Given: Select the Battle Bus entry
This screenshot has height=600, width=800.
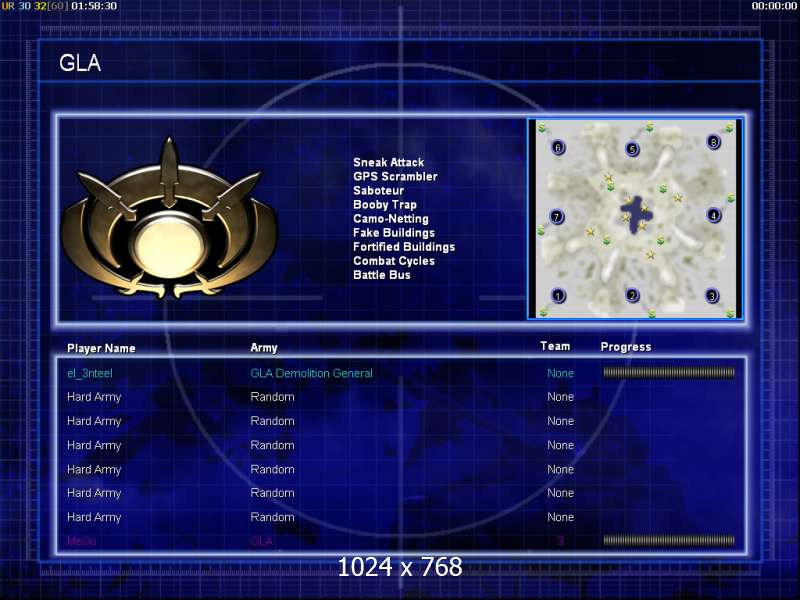Looking at the screenshot, I should point(382,275).
